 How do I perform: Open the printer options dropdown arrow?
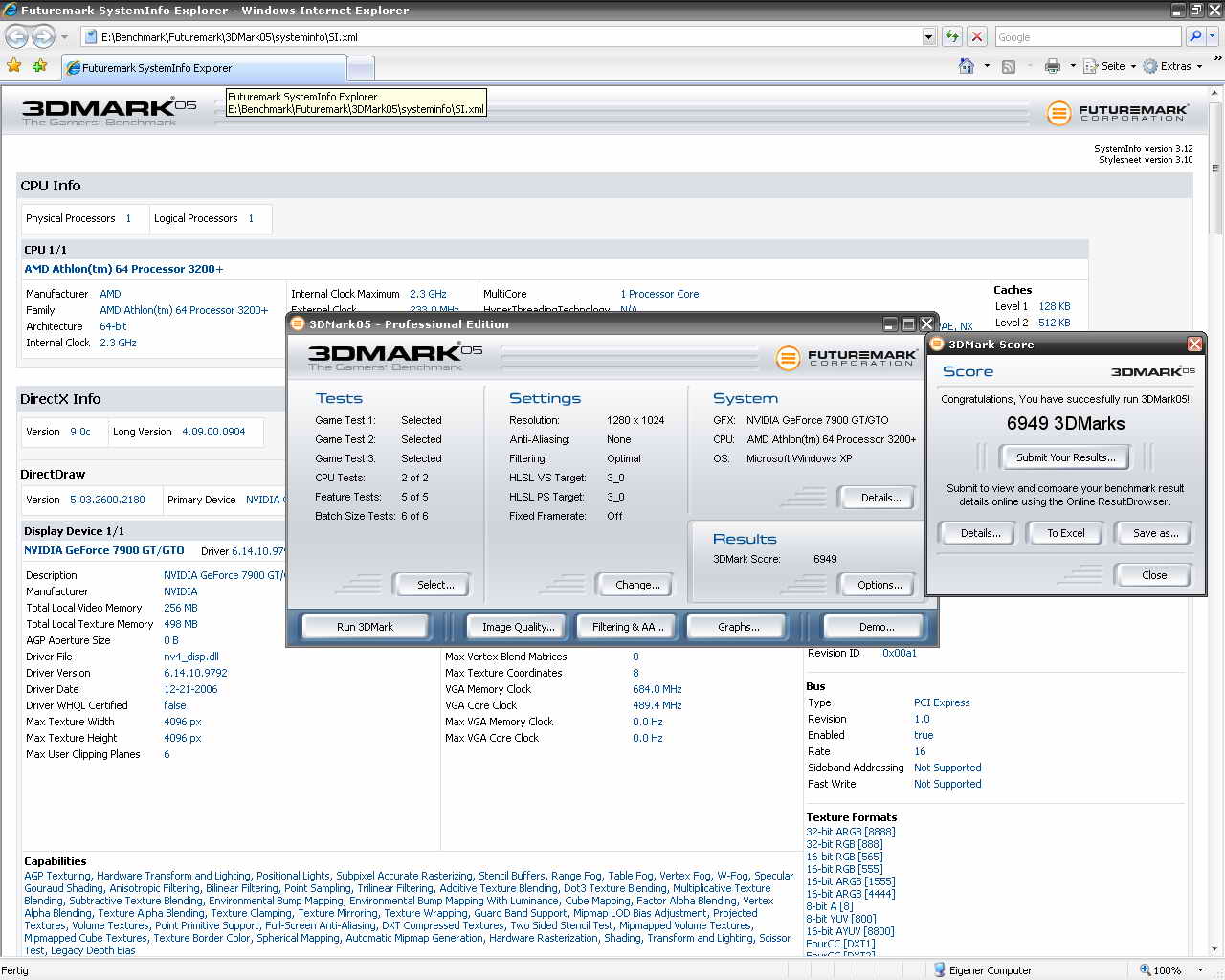1073,66
